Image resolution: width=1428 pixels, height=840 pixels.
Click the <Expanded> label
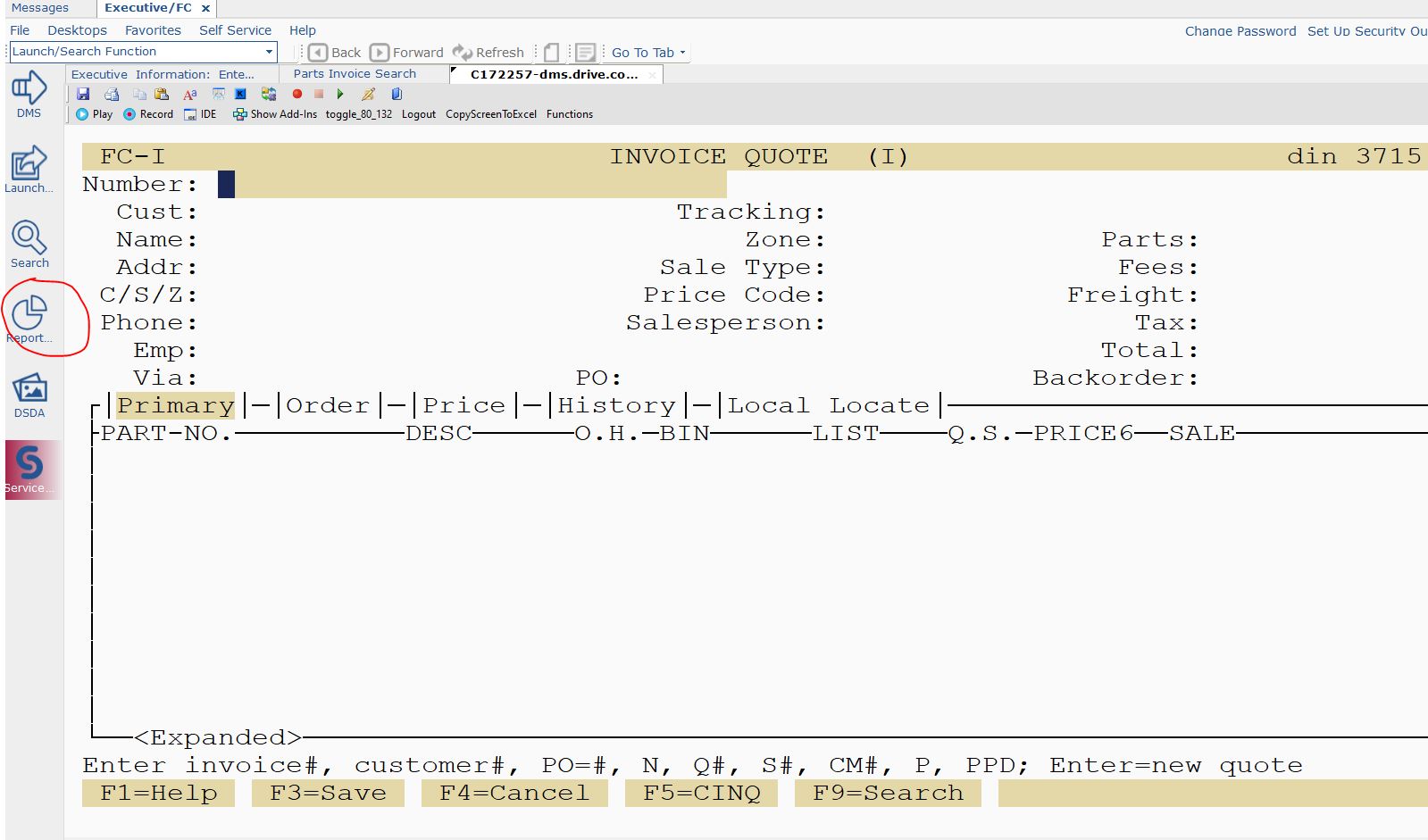(218, 737)
